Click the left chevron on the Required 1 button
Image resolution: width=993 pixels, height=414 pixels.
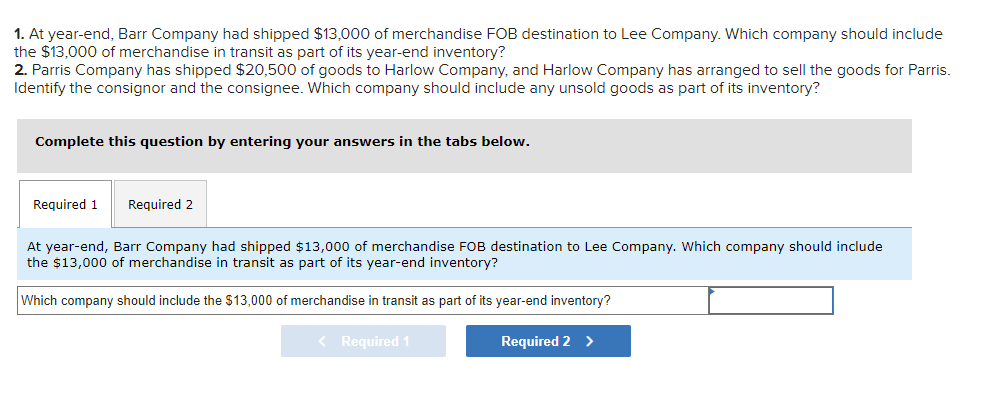click(322, 341)
